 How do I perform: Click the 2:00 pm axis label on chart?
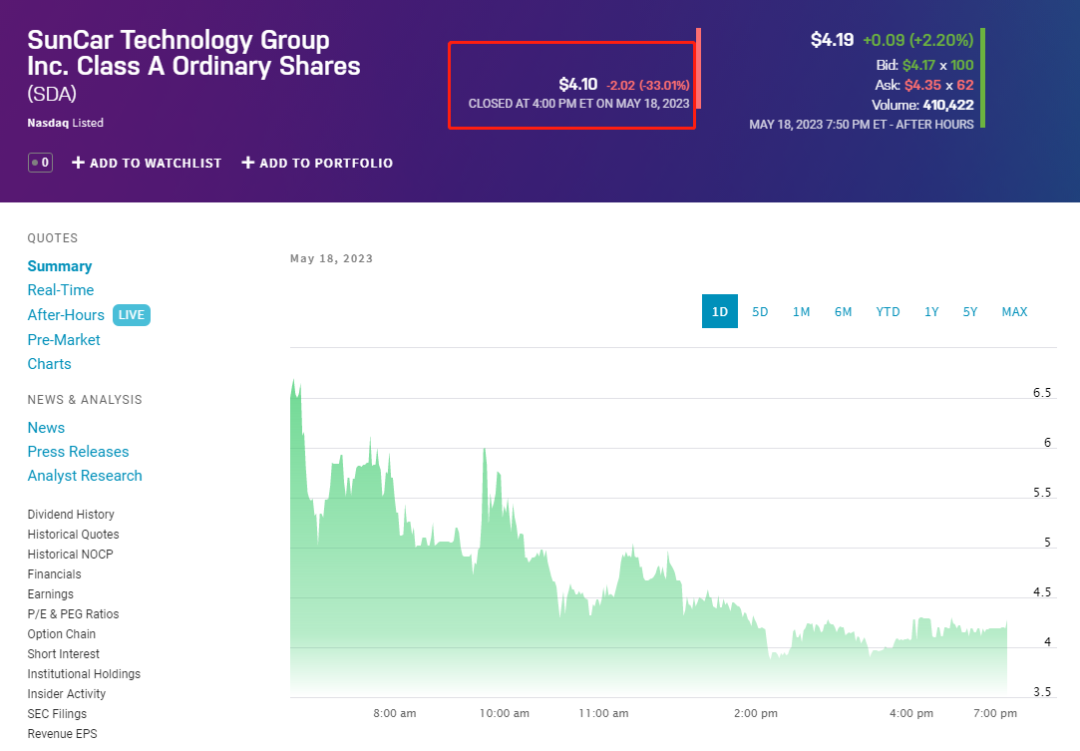(x=756, y=713)
